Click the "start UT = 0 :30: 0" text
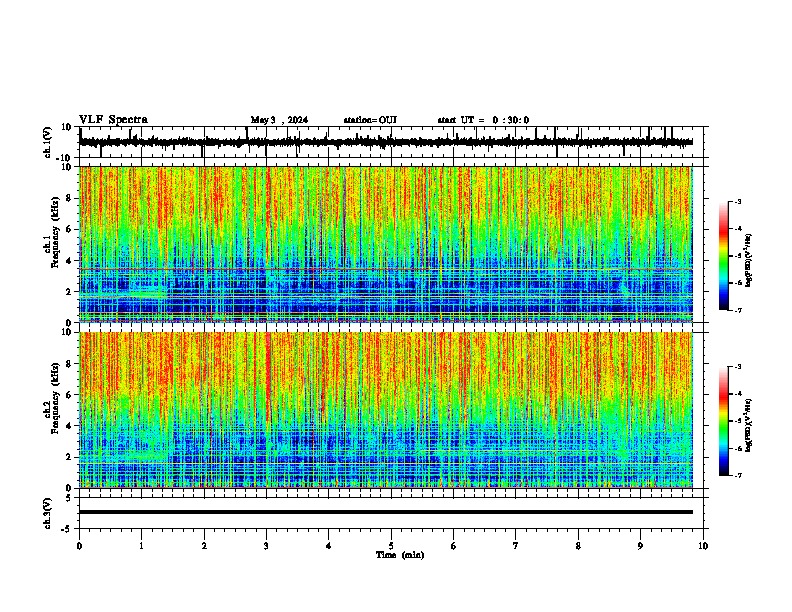The width and height of the screenshot is (792, 612). (483, 120)
